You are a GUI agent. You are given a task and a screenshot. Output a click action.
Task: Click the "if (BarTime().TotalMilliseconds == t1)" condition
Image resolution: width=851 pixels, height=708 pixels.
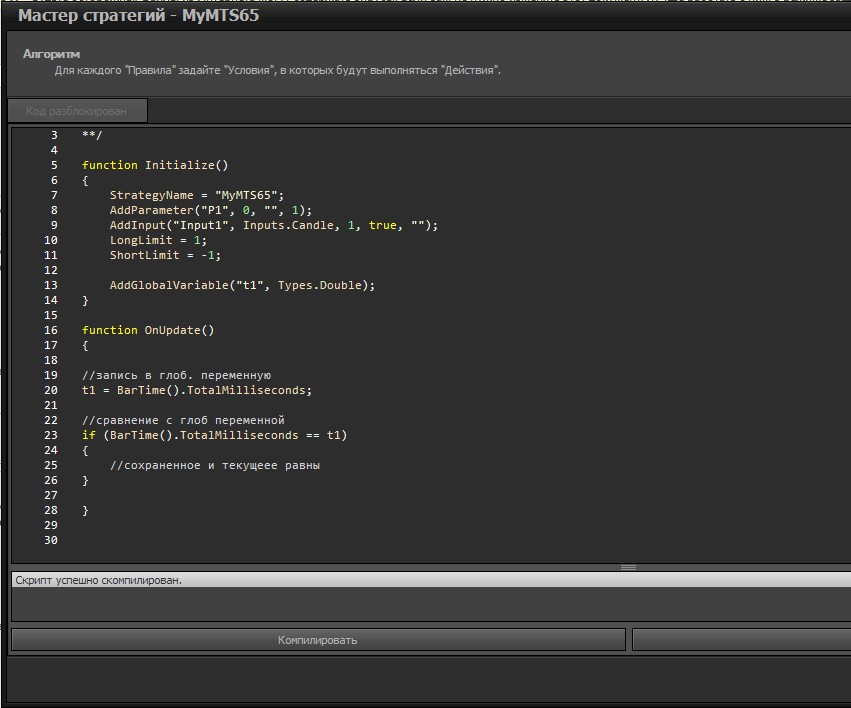point(214,435)
